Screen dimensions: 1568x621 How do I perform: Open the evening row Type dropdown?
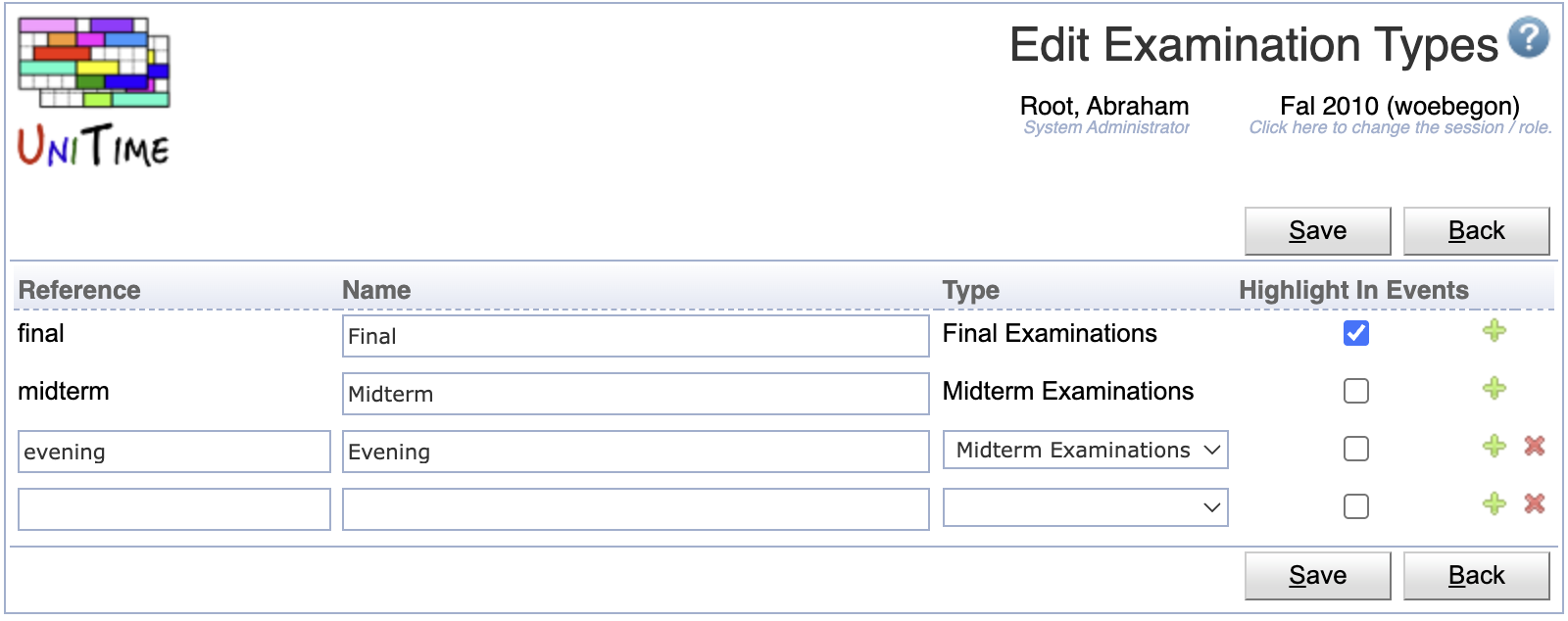1085,450
